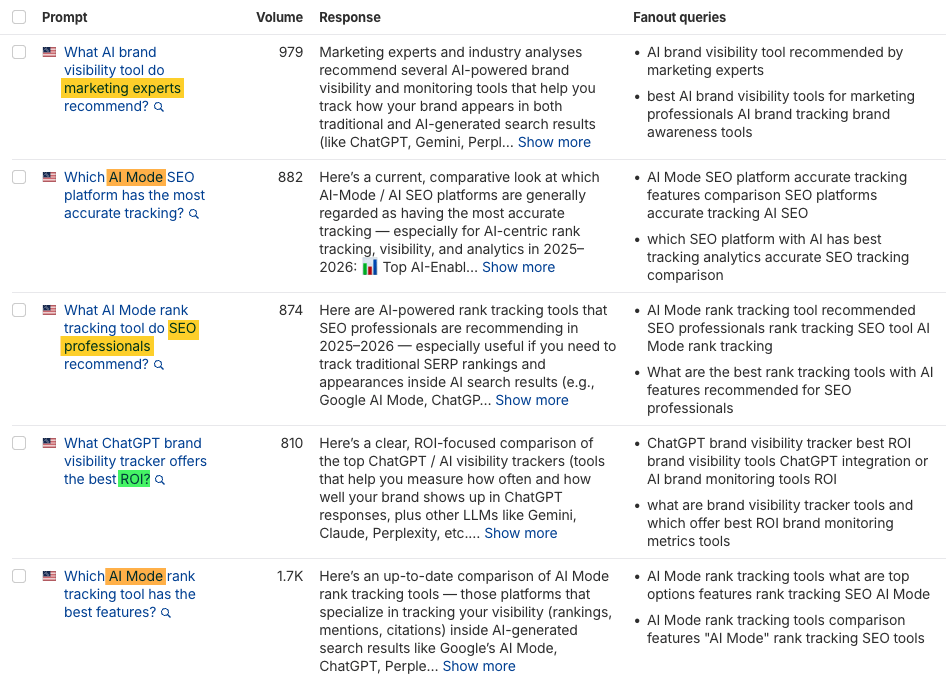Image resolution: width=946 pixels, height=683 pixels.
Task: Check the checkbox for the last table row
Action: 18,576
